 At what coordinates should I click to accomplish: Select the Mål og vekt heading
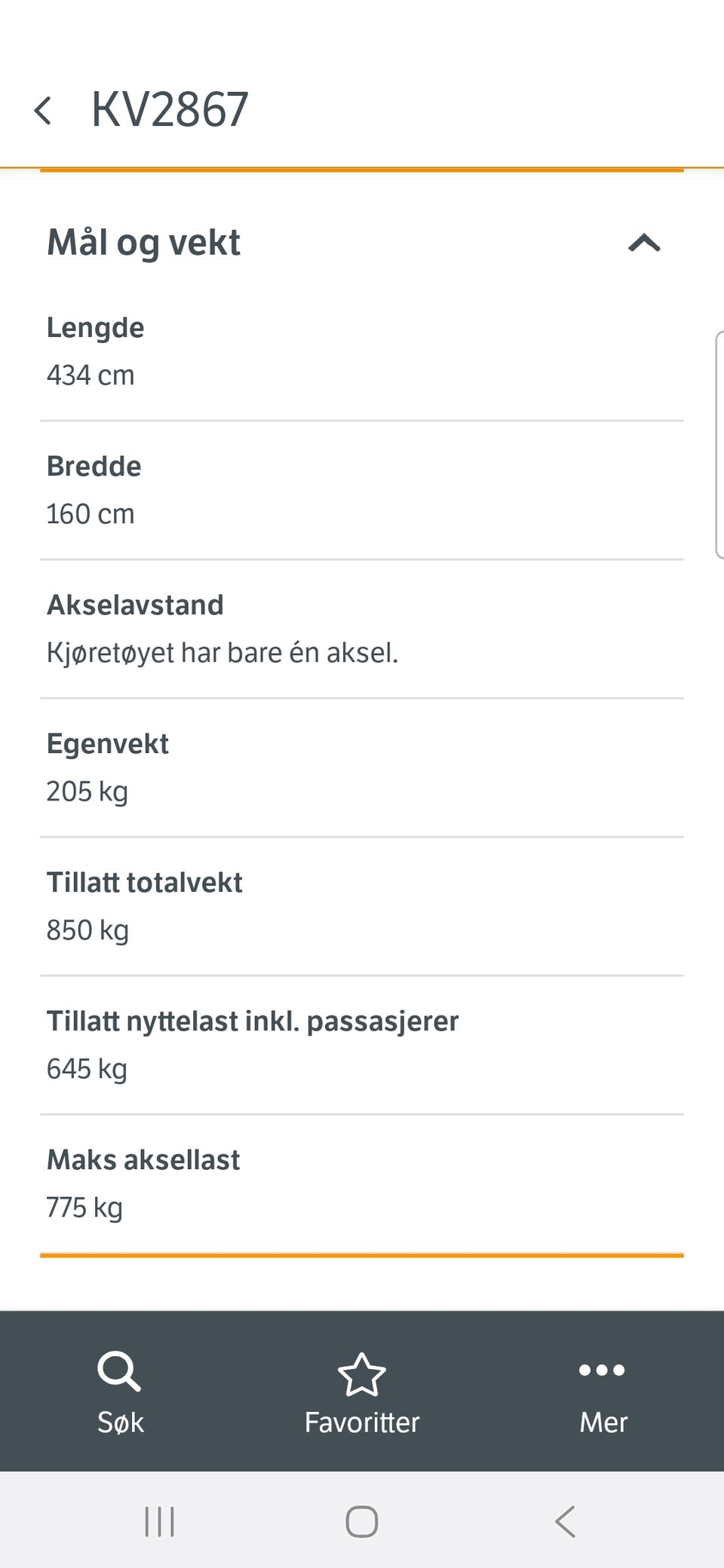tap(143, 243)
